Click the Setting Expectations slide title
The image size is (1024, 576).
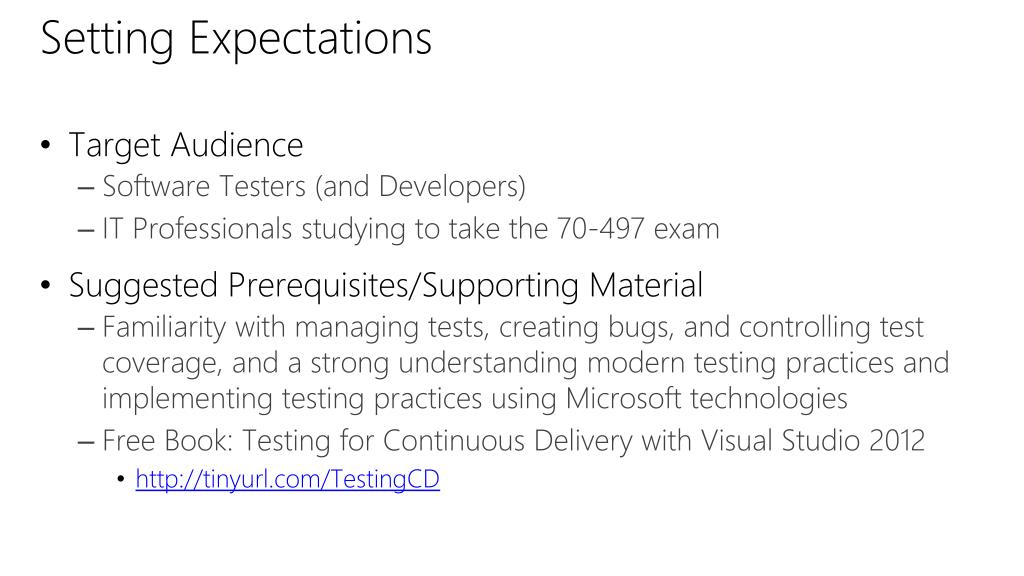[236, 39]
